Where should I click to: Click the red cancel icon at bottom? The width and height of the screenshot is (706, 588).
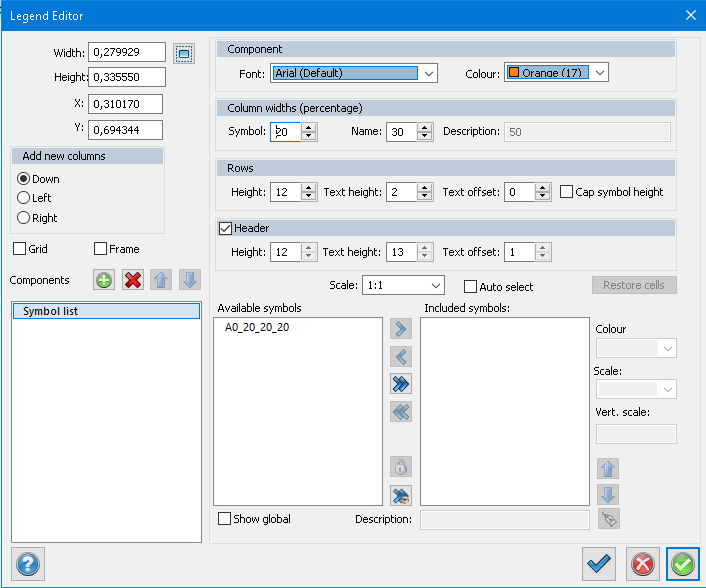click(643, 564)
